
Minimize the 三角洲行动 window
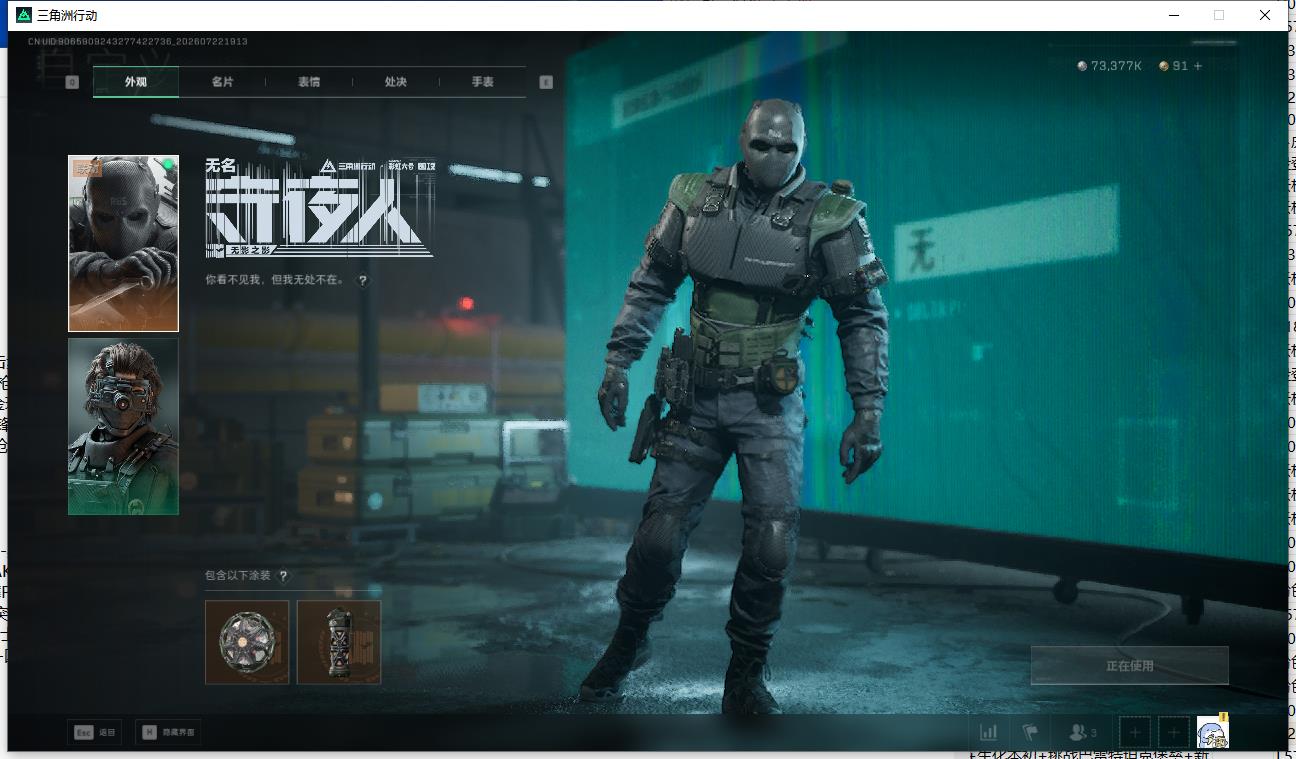(x=1175, y=15)
